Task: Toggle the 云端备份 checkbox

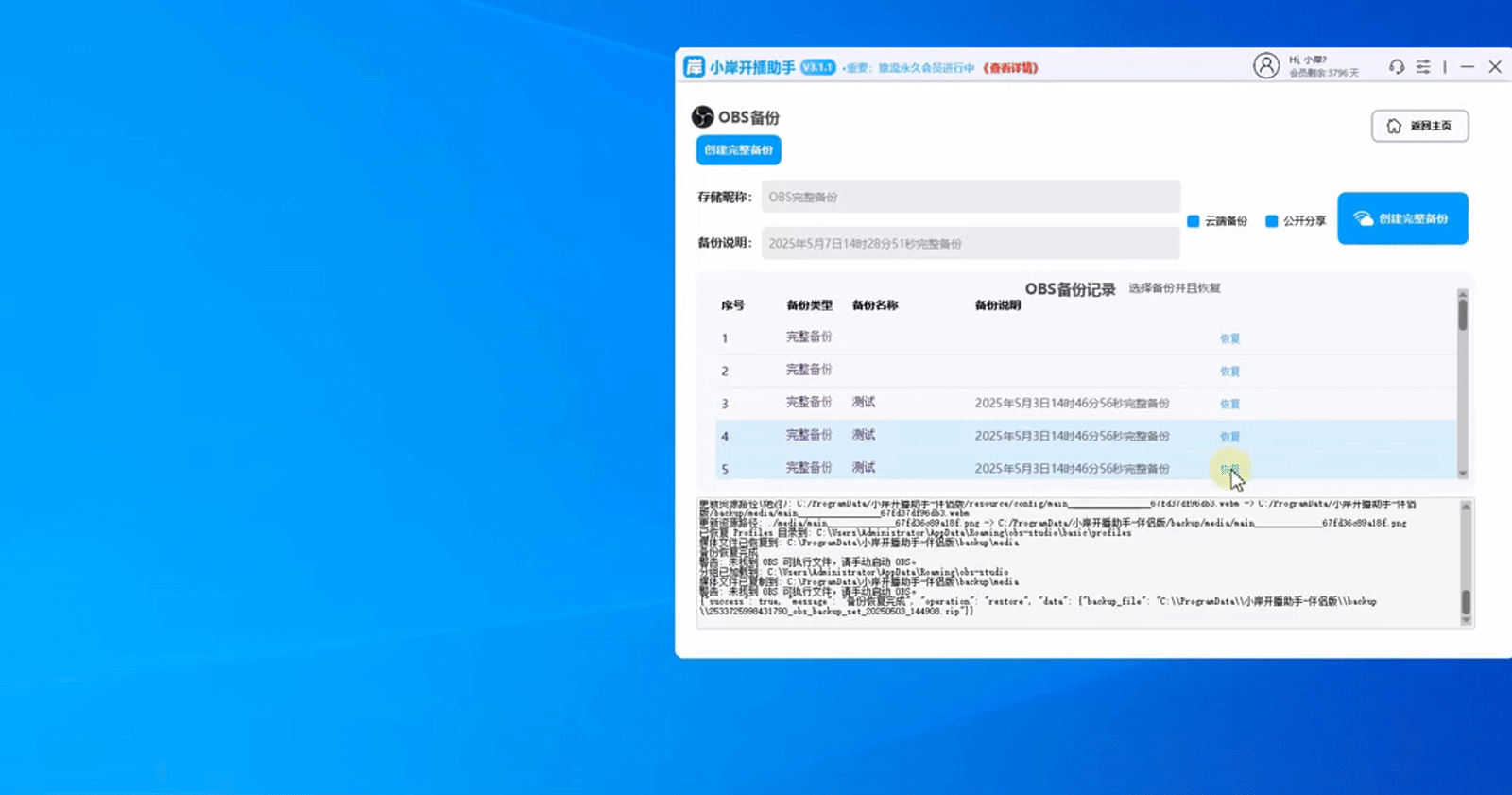Action: 1194,221
